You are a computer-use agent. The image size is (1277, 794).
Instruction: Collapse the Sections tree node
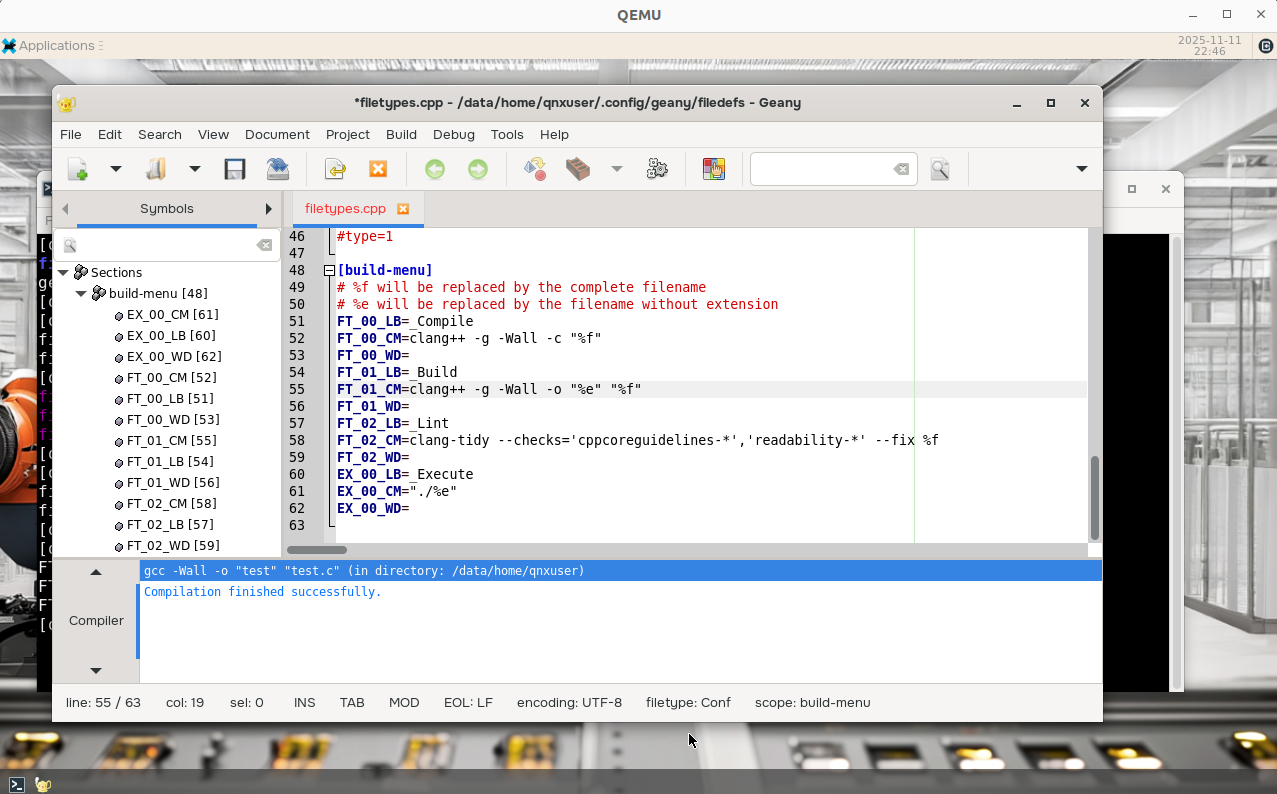point(63,272)
